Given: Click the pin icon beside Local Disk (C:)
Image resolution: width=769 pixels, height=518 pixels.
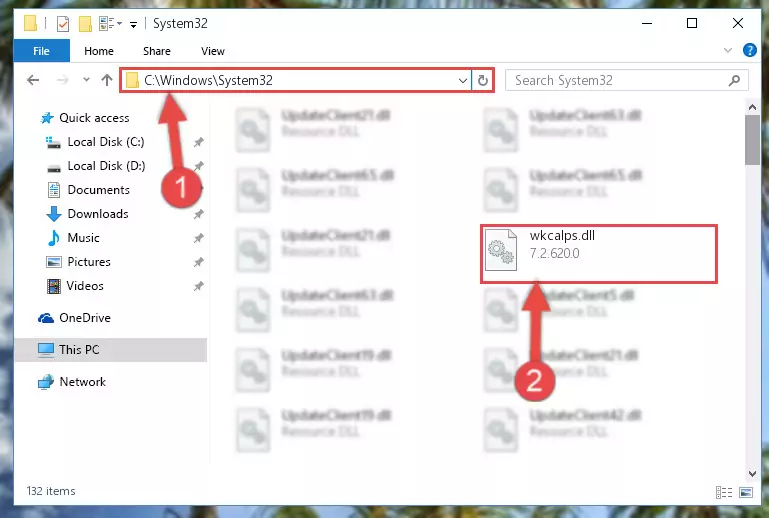Looking at the screenshot, I should click(x=199, y=142).
